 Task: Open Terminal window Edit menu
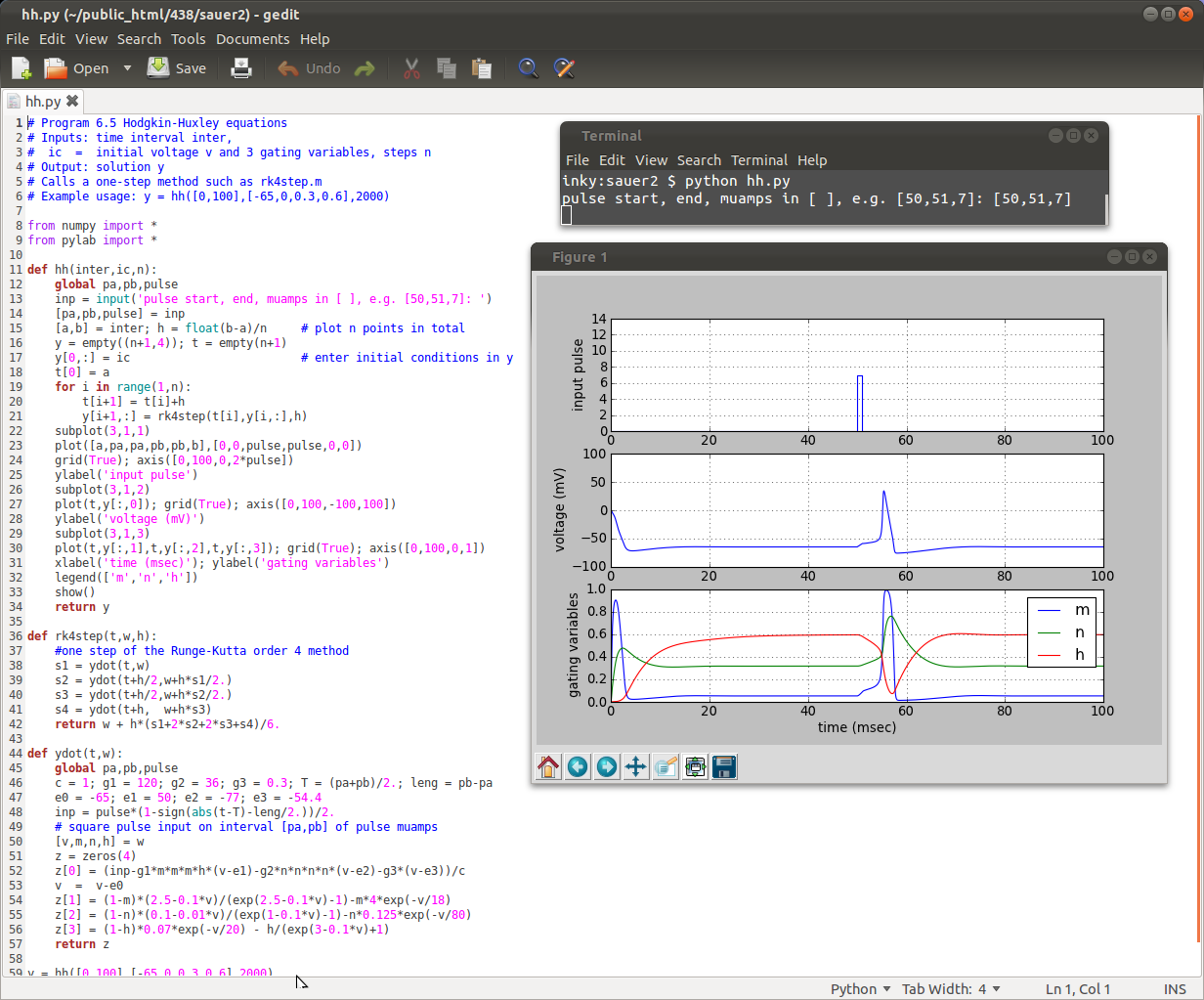pos(612,160)
